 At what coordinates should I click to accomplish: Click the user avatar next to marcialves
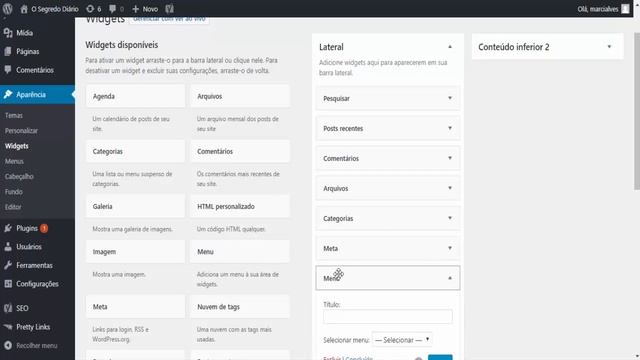coord(625,9)
